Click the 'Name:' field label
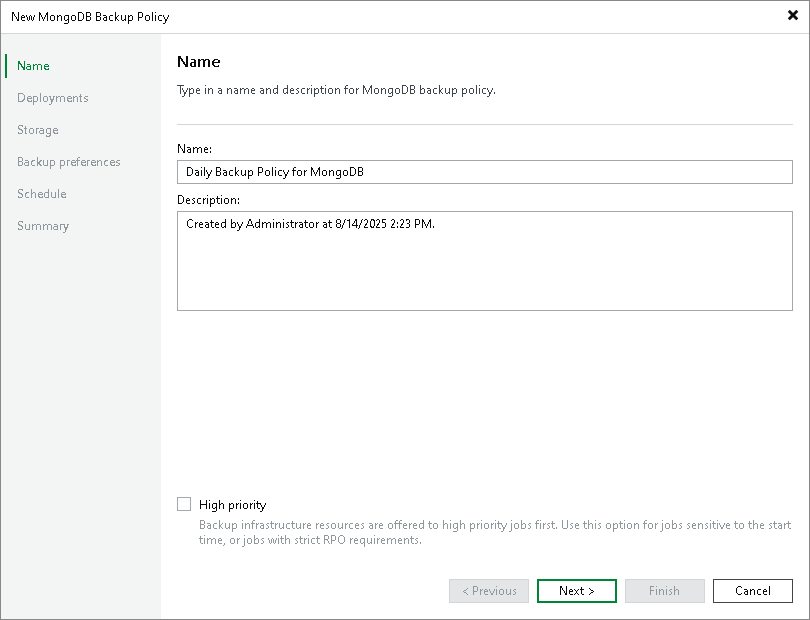The image size is (810, 620). (194, 149)
